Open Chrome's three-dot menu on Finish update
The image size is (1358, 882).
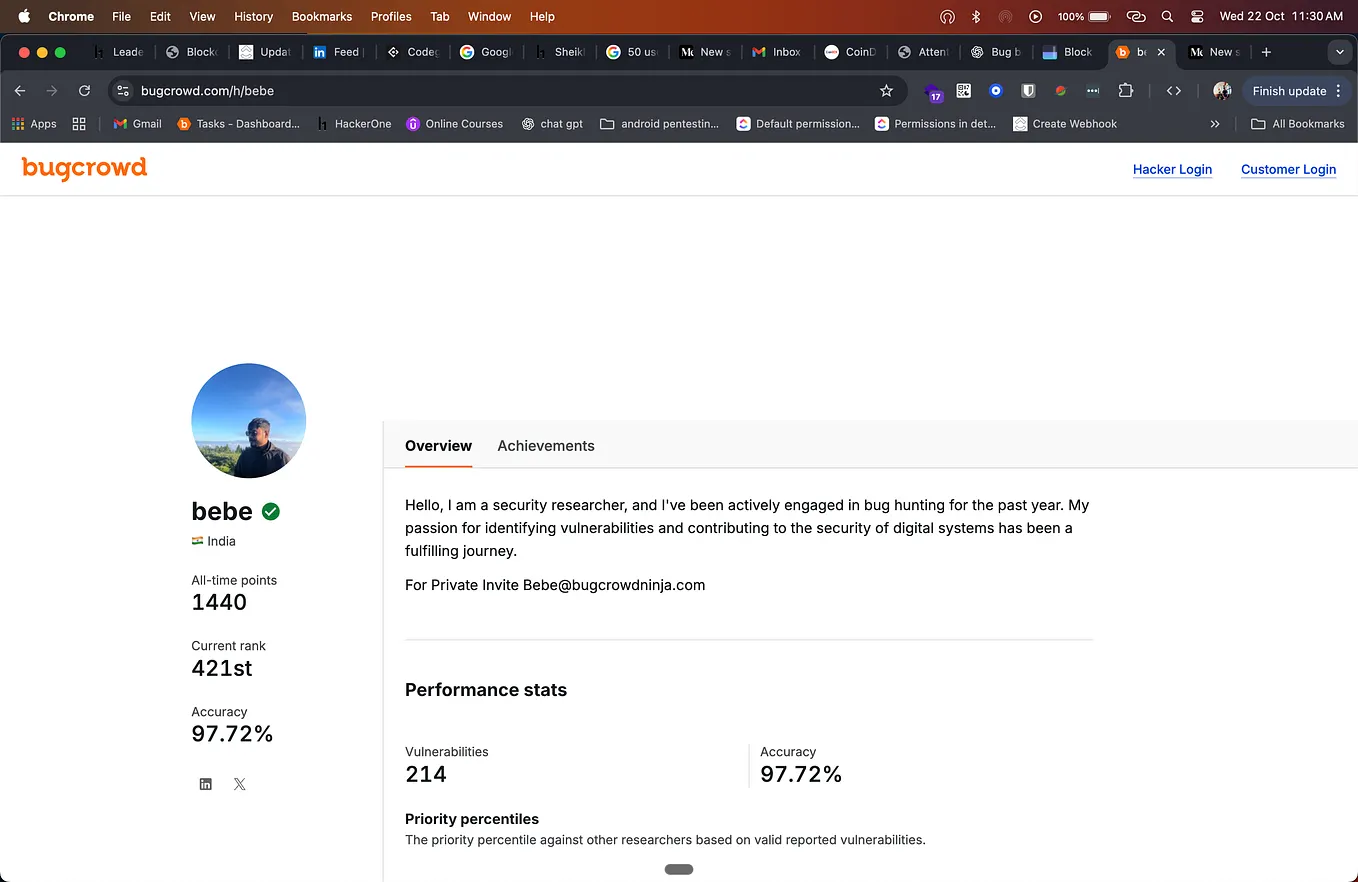tap(1338, 91)
